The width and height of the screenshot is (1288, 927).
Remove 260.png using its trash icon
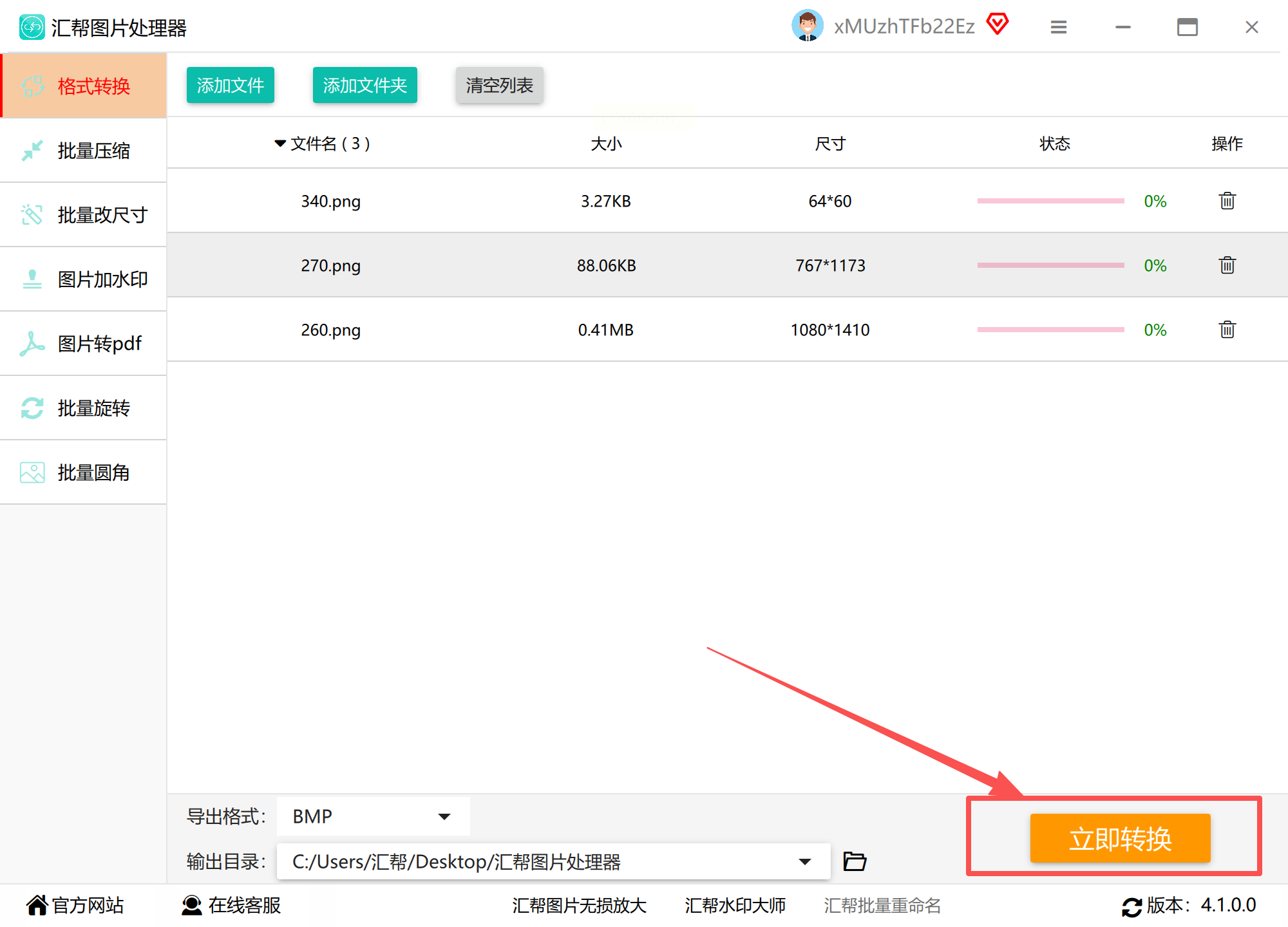[x=1227, y=330]
